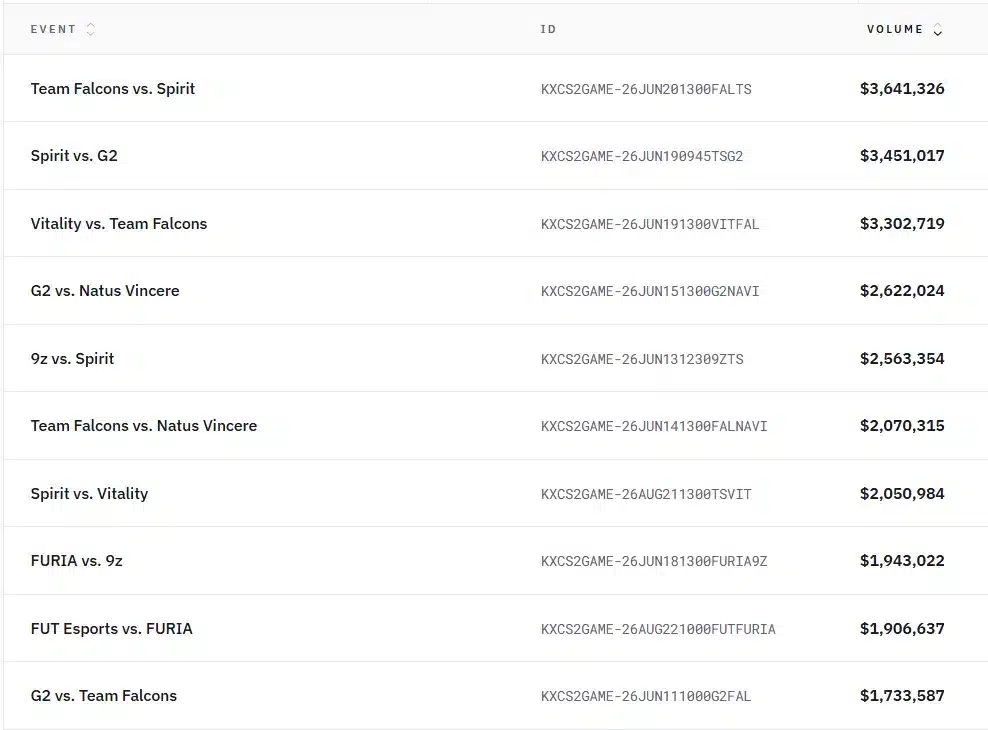
Task: Open the Spirit vs. Vitality event
Action: tap(89, 494)
